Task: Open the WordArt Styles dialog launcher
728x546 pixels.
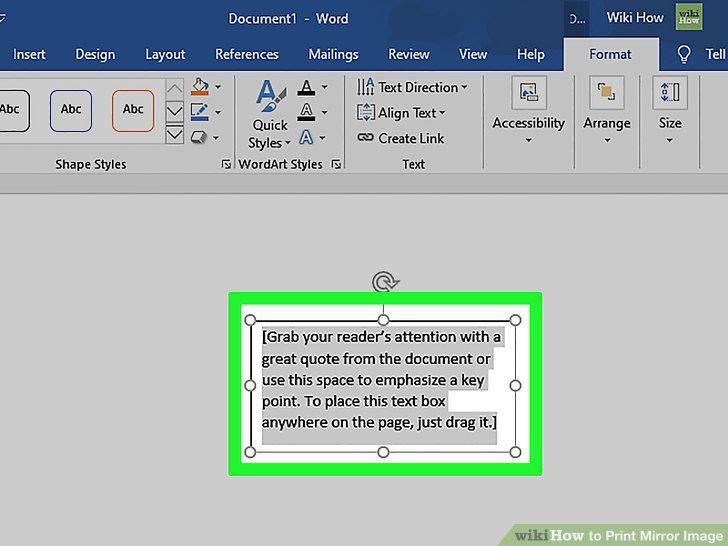Action: click(x=336, y=164)
